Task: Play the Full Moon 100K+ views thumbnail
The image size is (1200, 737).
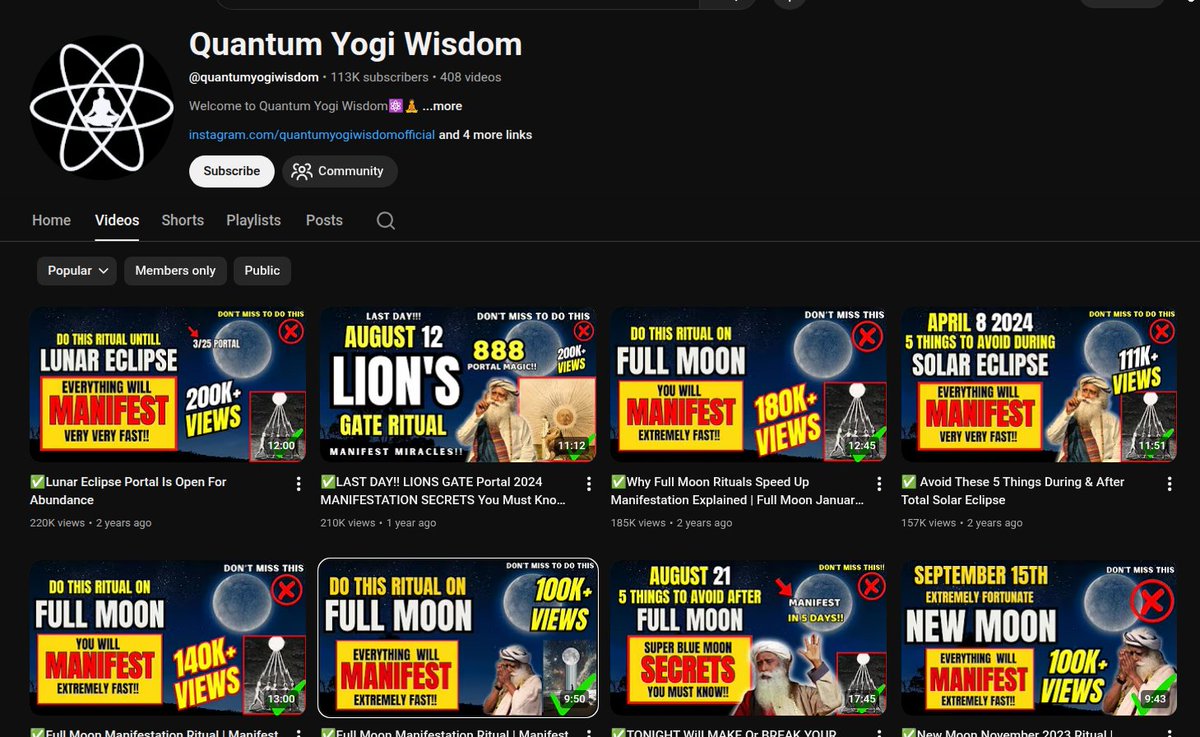Action: pos(458,639)
